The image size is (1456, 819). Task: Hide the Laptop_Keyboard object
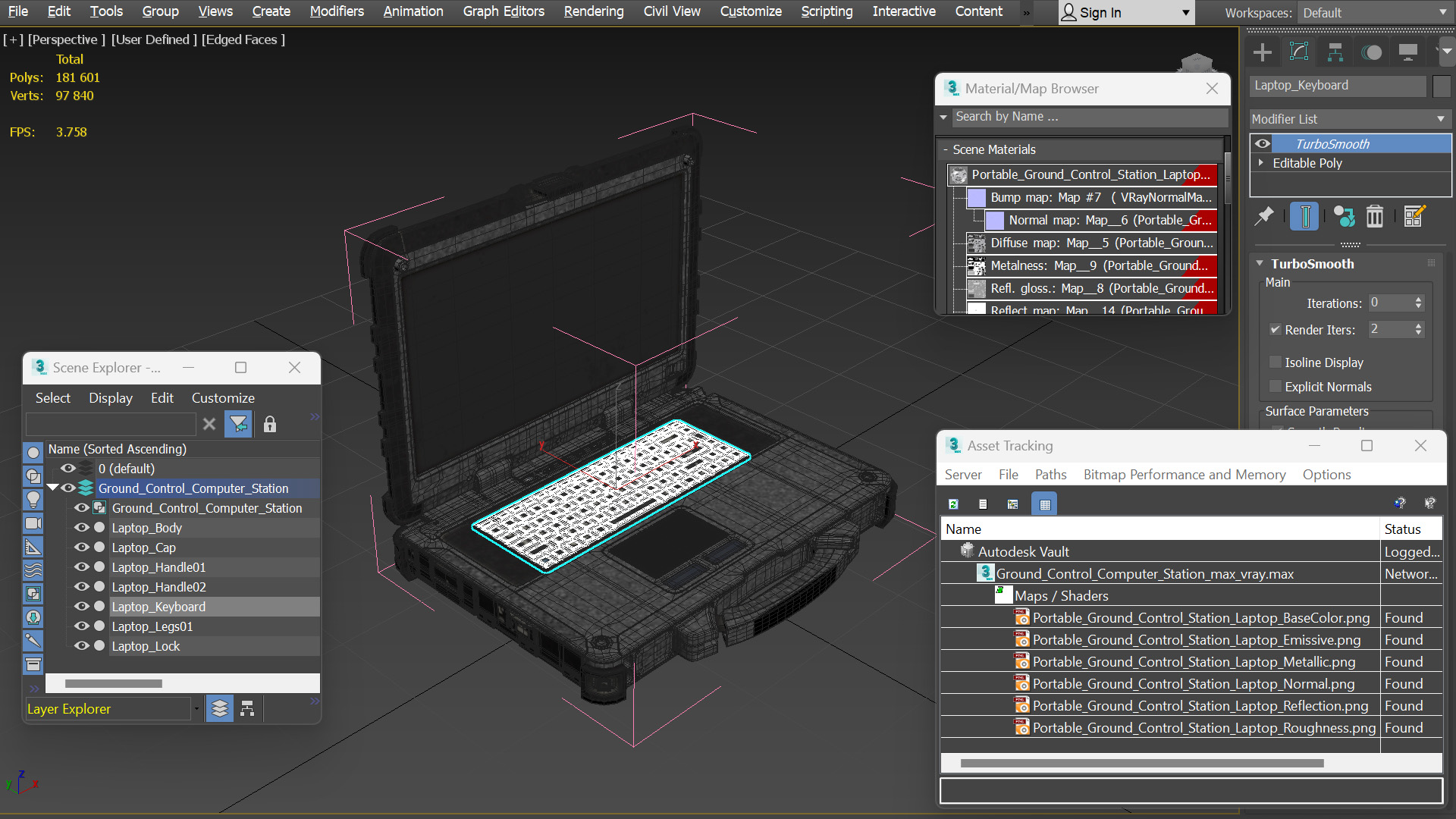point(81,607)
